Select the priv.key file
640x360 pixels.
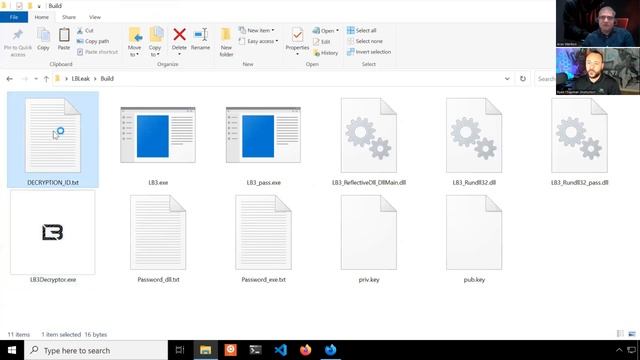pos(369,239)
